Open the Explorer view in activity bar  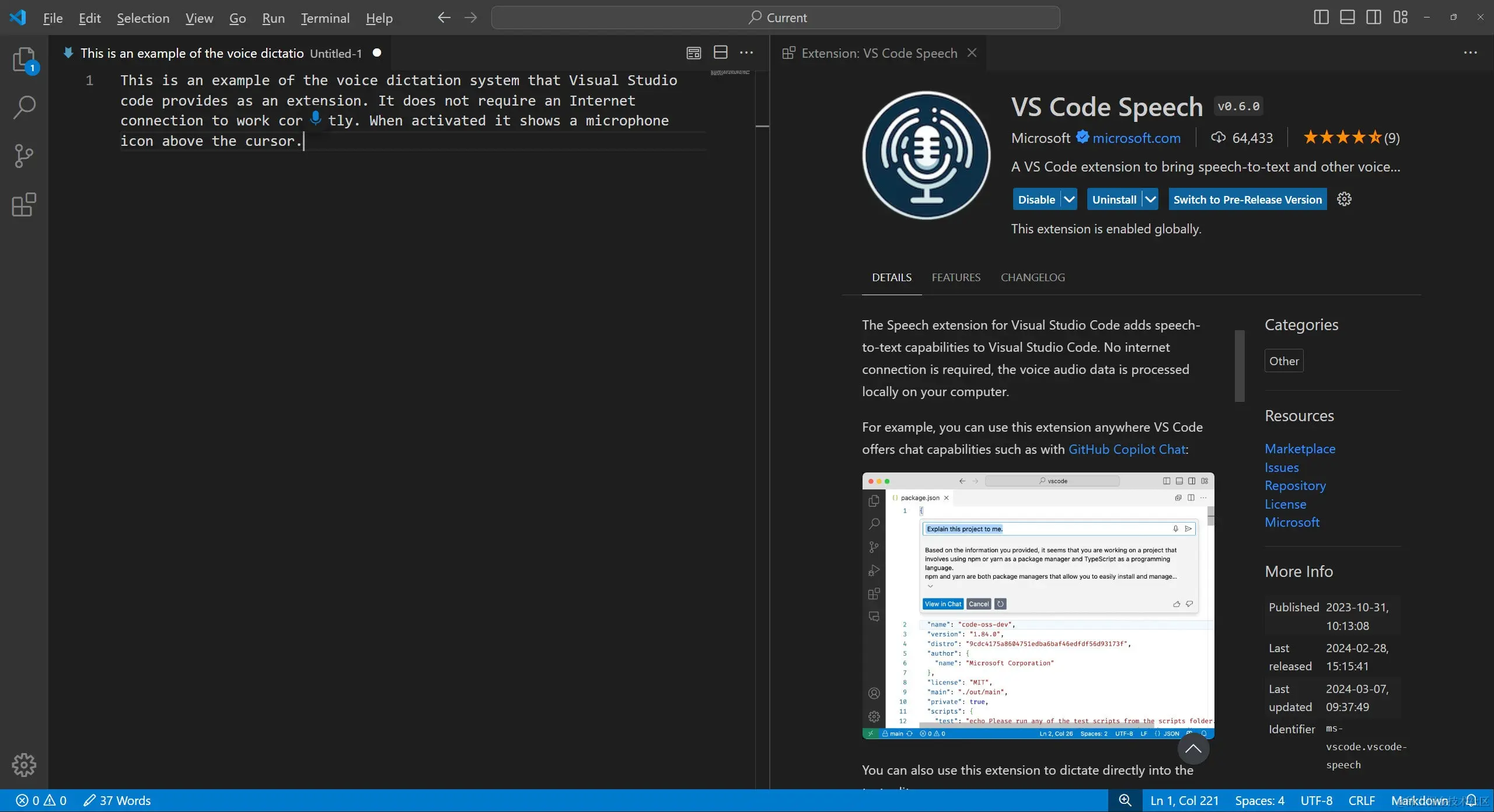[x=24, y=59]
